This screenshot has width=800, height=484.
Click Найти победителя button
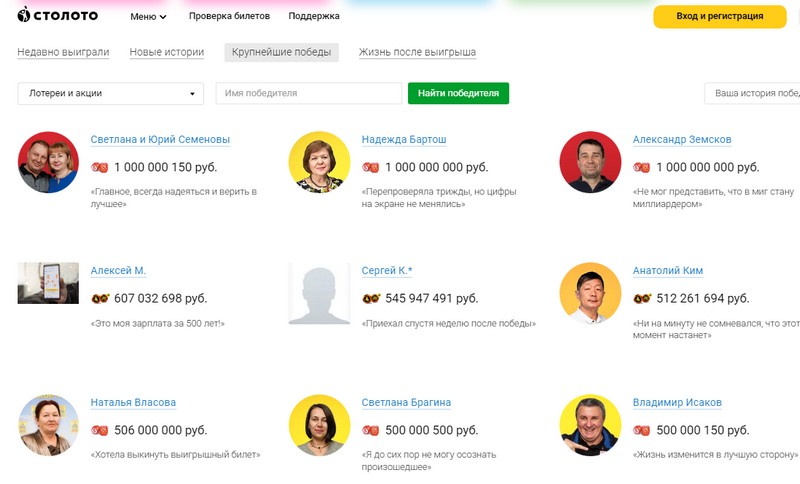coord(458,93)
